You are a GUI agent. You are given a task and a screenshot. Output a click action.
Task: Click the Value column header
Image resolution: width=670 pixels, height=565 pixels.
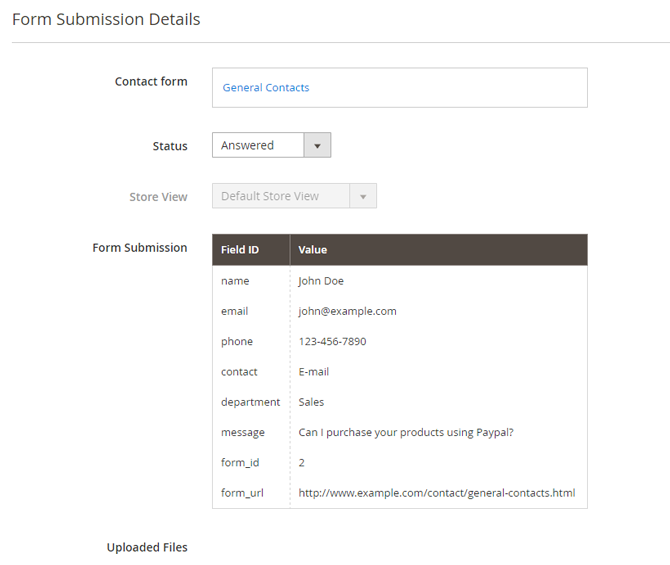(x=439, y=250)
